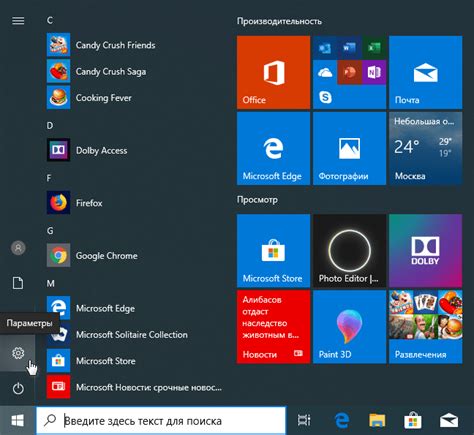Click the Power button icon
The height and width of the screenshot is (435, 474).
18,388
